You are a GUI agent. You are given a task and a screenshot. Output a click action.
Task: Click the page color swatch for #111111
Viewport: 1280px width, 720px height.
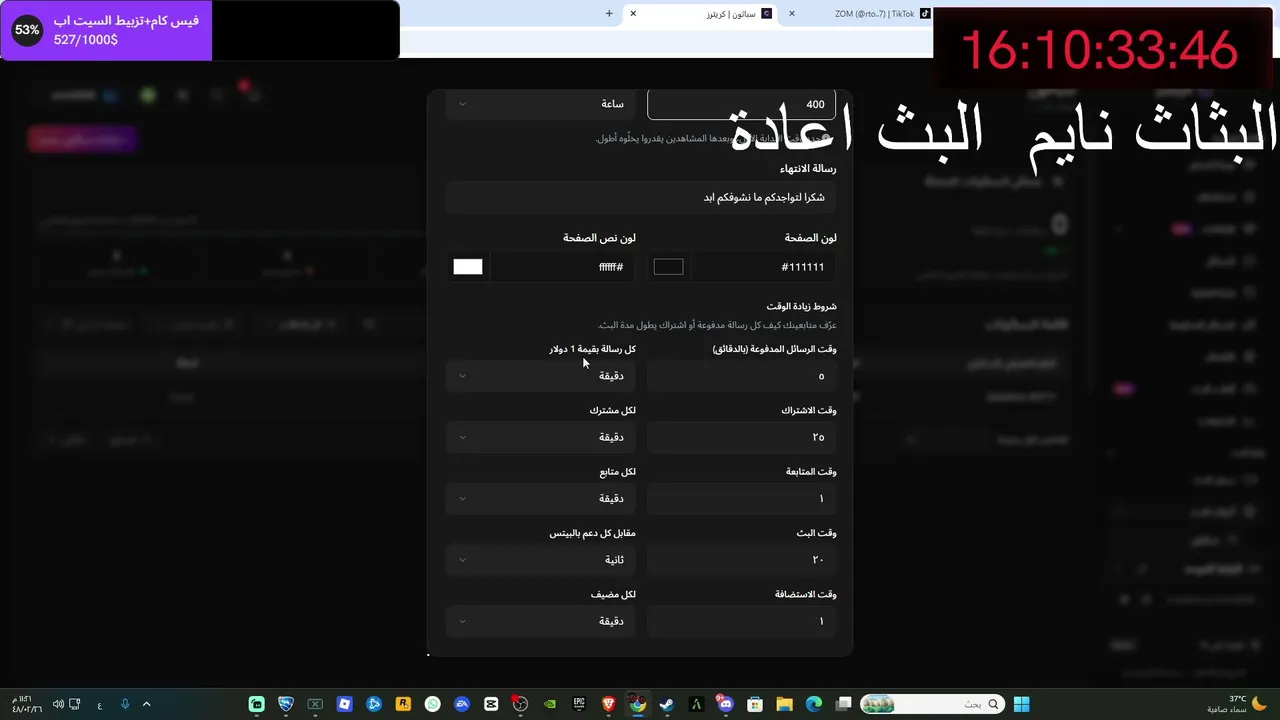pyautogui.click(x=669, y=267)
